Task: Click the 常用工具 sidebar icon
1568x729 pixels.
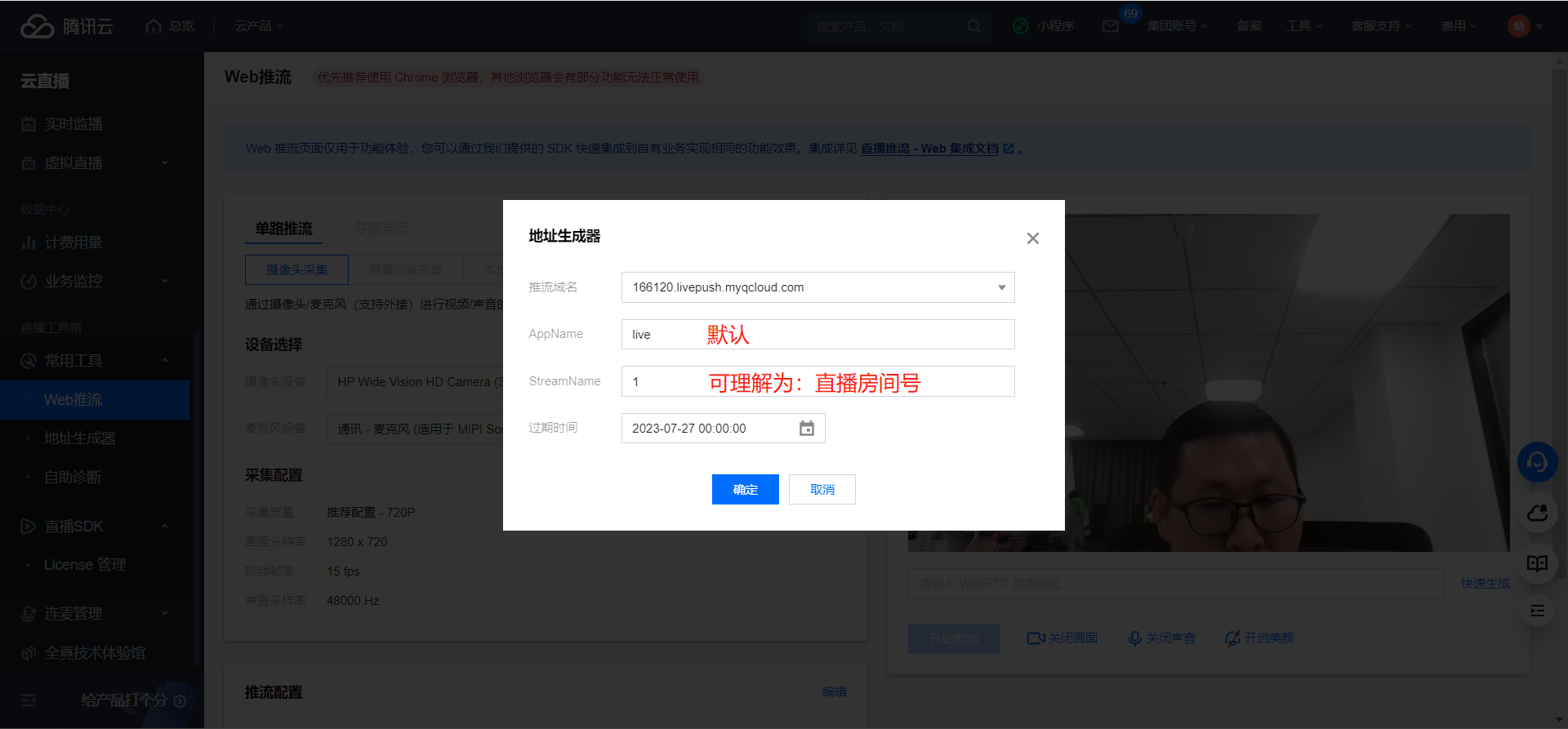Action: click(29, 361)
